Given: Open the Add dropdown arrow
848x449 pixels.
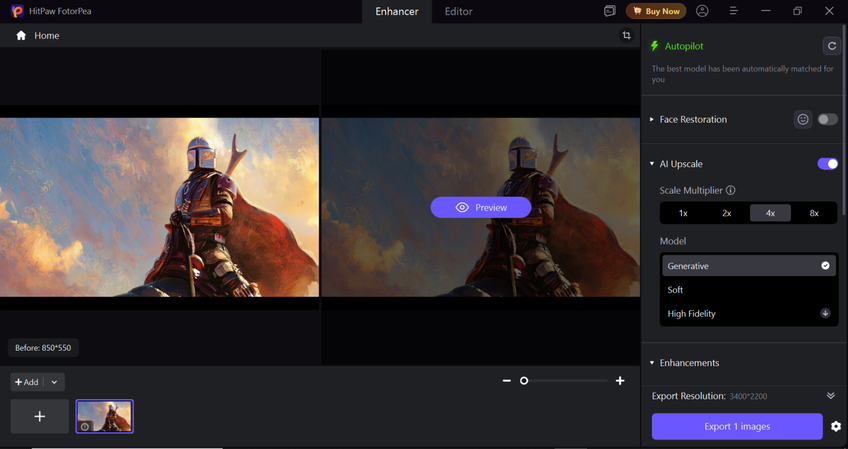Looking at the screenshot, I should tap(54, 382).
